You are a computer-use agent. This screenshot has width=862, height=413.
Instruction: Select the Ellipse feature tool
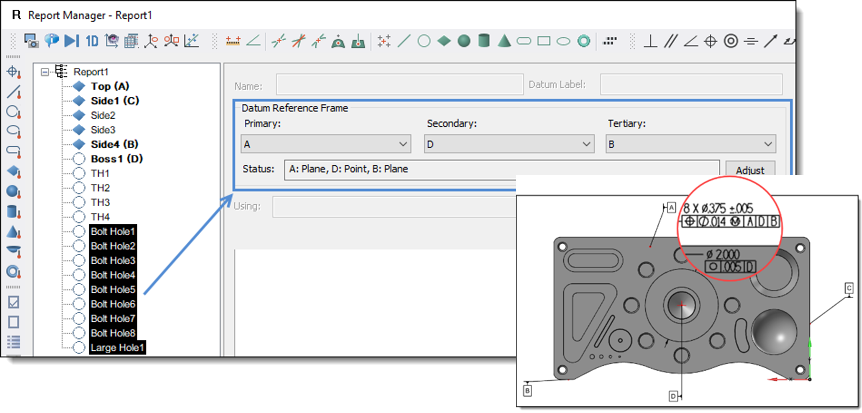563,41
